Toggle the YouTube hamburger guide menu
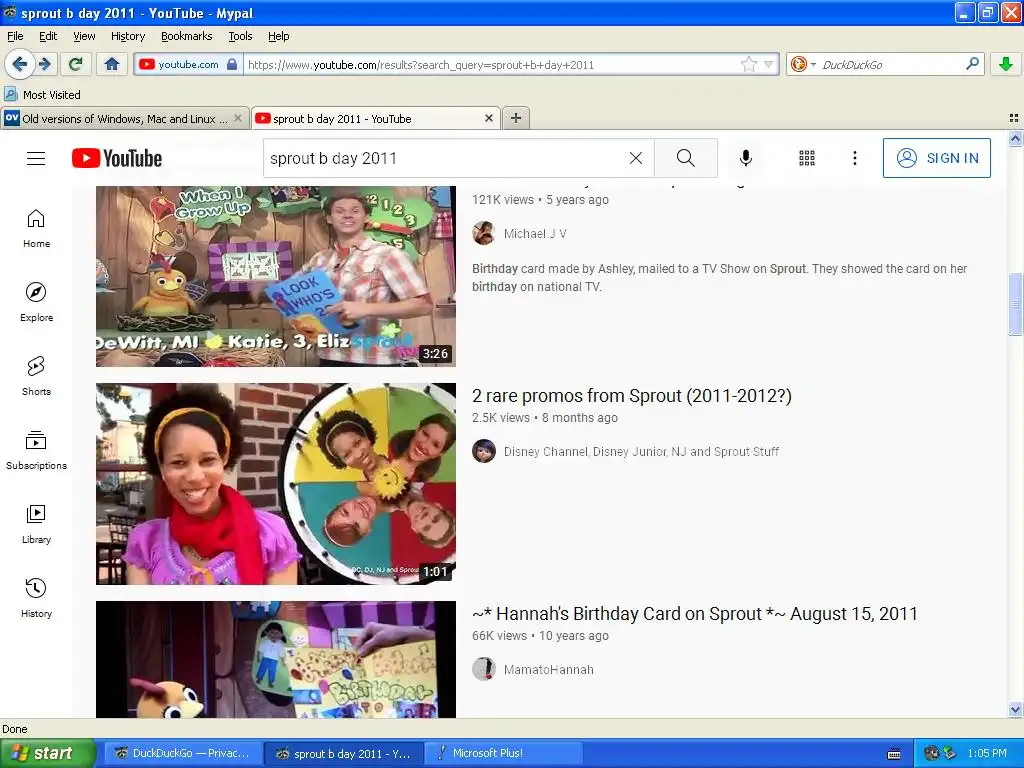Screen dimensions: 1024x768 click(36, 158)
